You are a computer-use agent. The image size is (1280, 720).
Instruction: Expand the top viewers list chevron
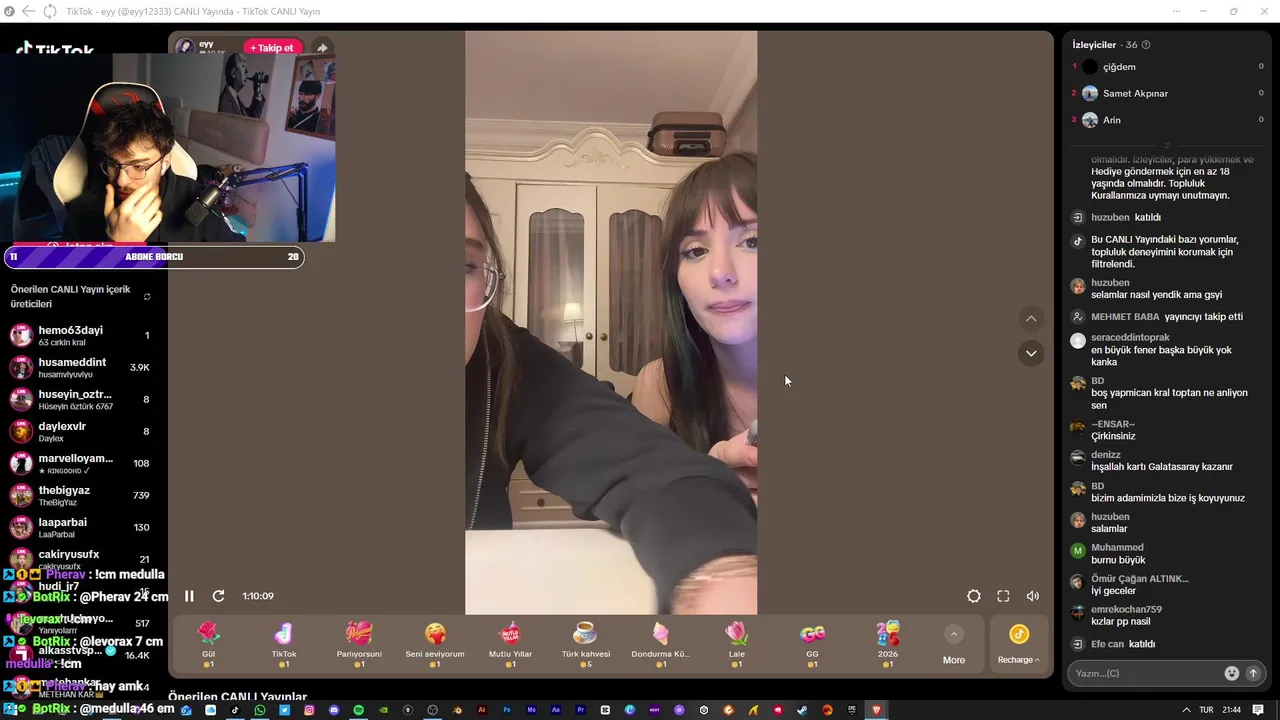tap(1167, 145)
